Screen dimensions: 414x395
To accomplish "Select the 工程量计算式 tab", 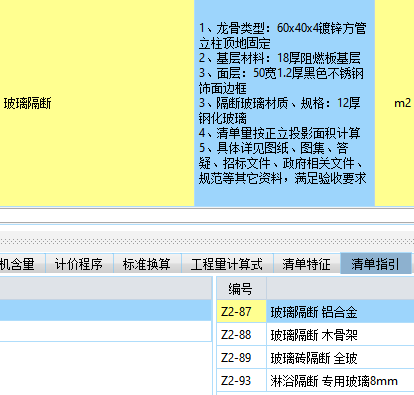I will click(227, 264).
